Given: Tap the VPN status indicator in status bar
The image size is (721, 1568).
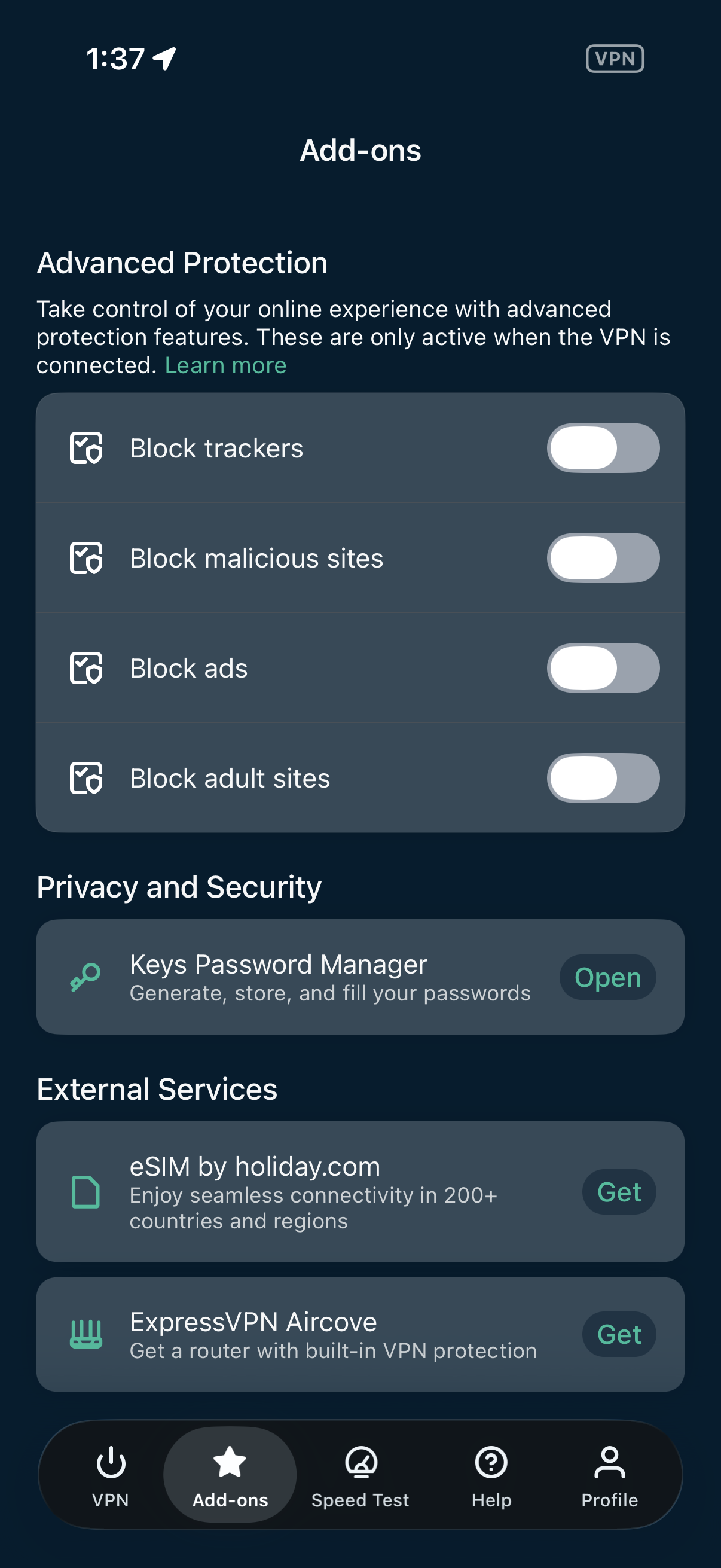Looking at the screenshot, I should (615, 59).
